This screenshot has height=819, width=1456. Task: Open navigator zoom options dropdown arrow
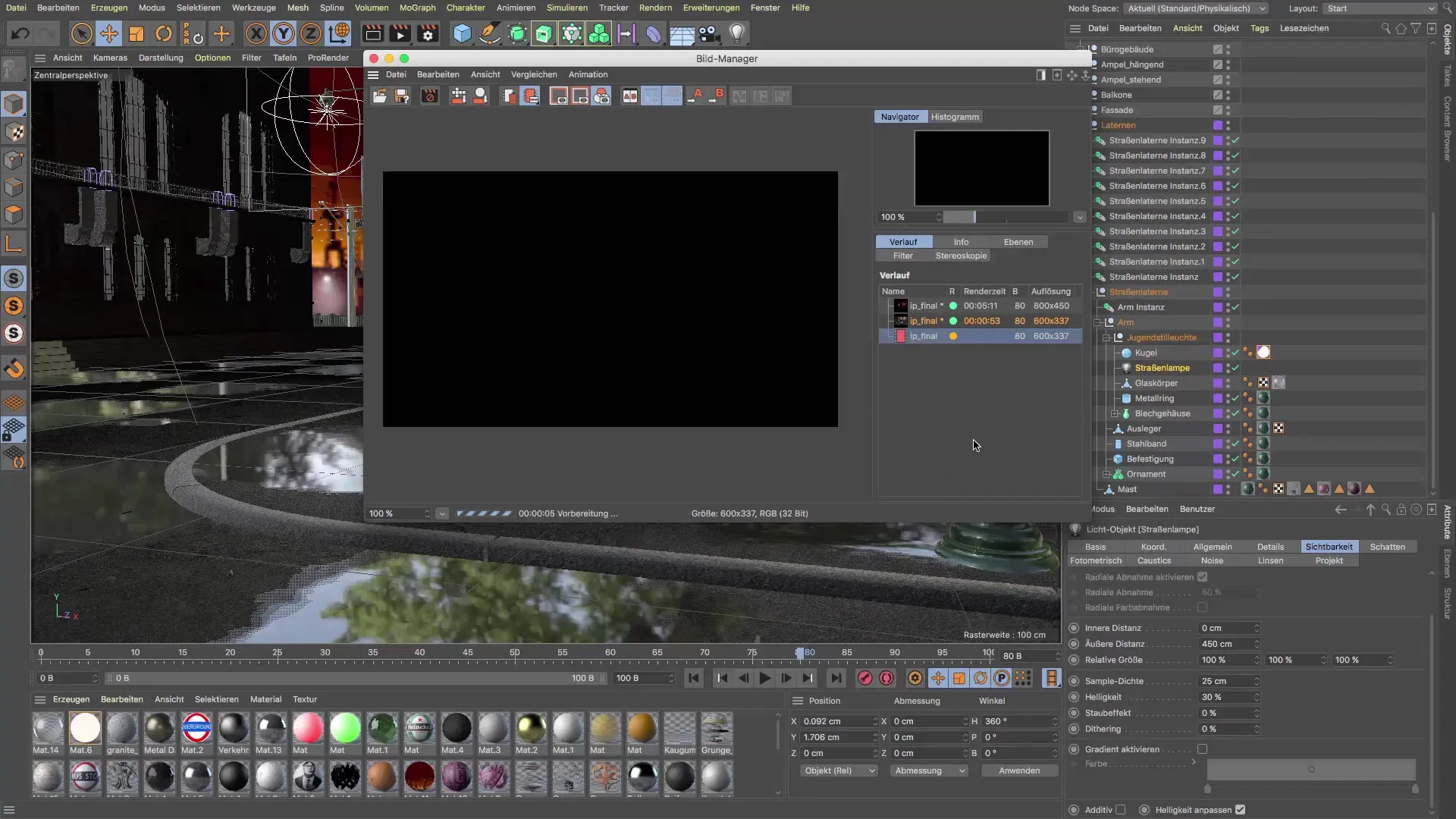pos(1079,218)
